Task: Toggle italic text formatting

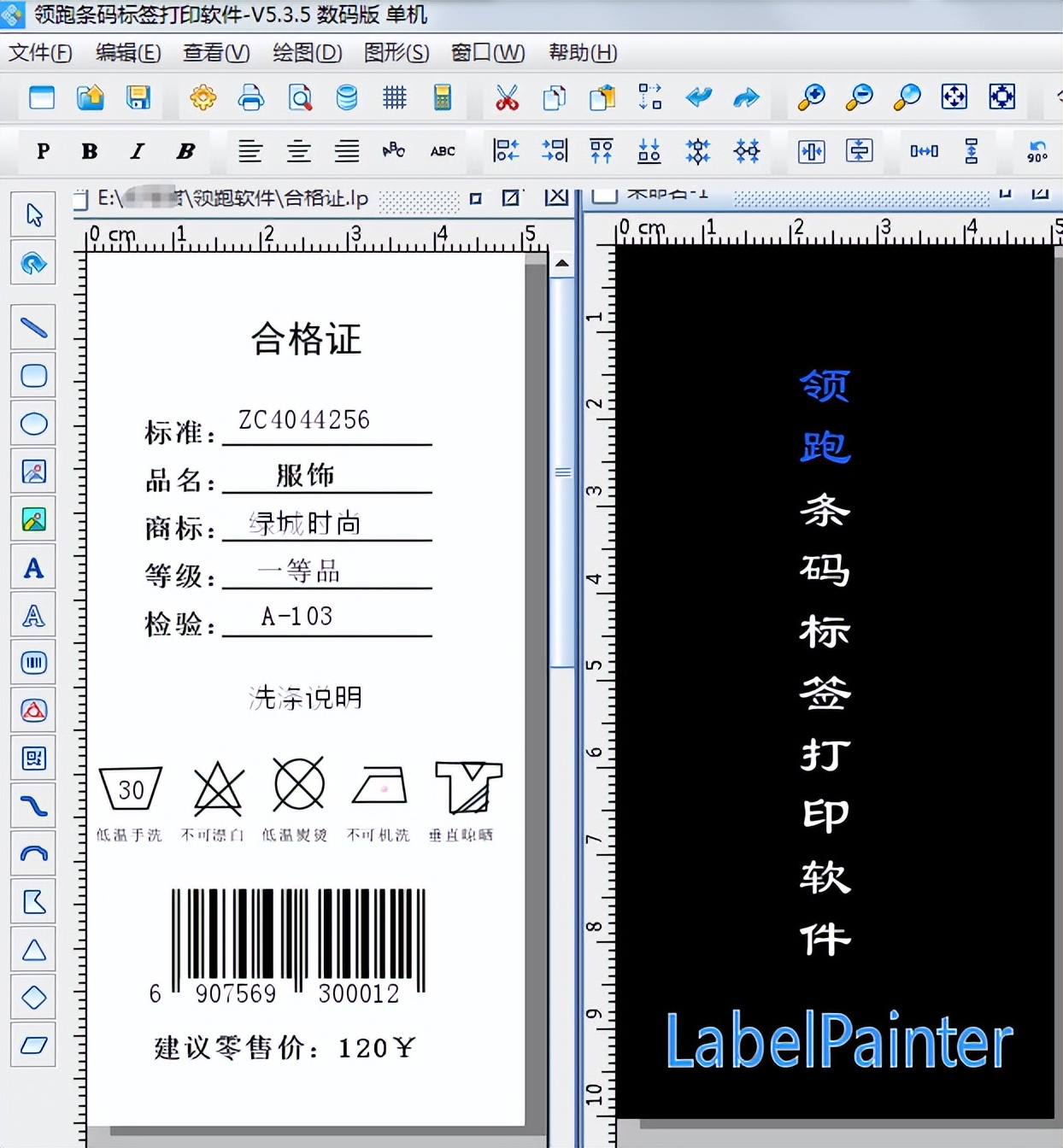Action: (x=137, y=151)
